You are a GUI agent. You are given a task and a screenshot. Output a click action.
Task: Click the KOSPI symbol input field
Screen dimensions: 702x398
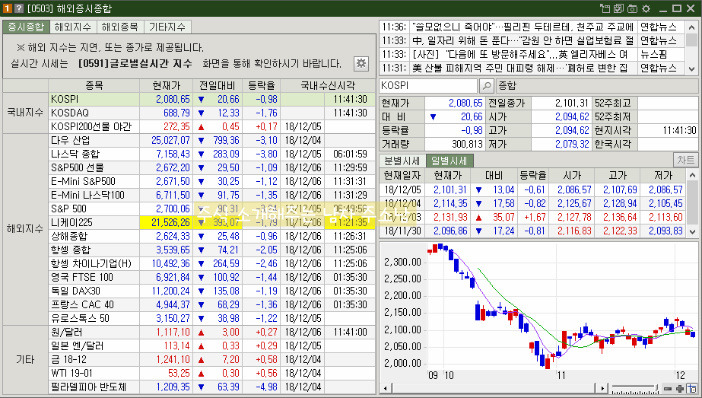click(x=428, y=85)
